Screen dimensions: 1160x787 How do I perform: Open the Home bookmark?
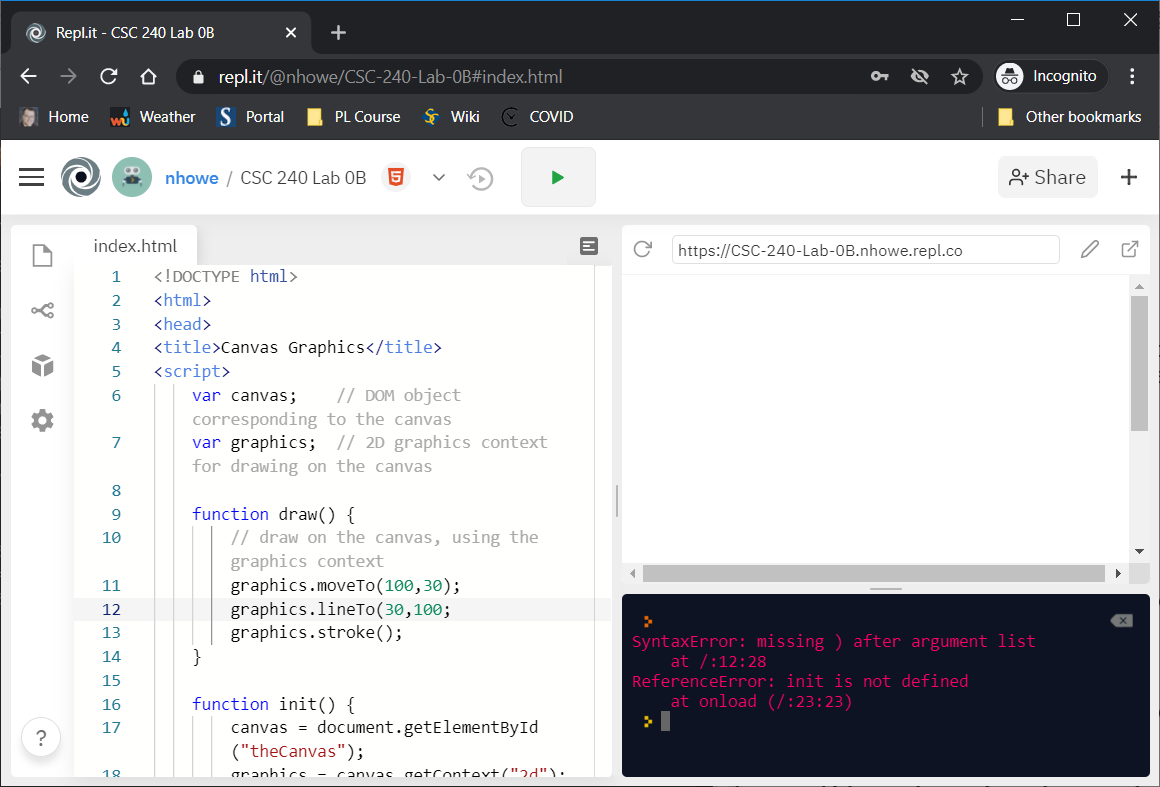[53, 117]
